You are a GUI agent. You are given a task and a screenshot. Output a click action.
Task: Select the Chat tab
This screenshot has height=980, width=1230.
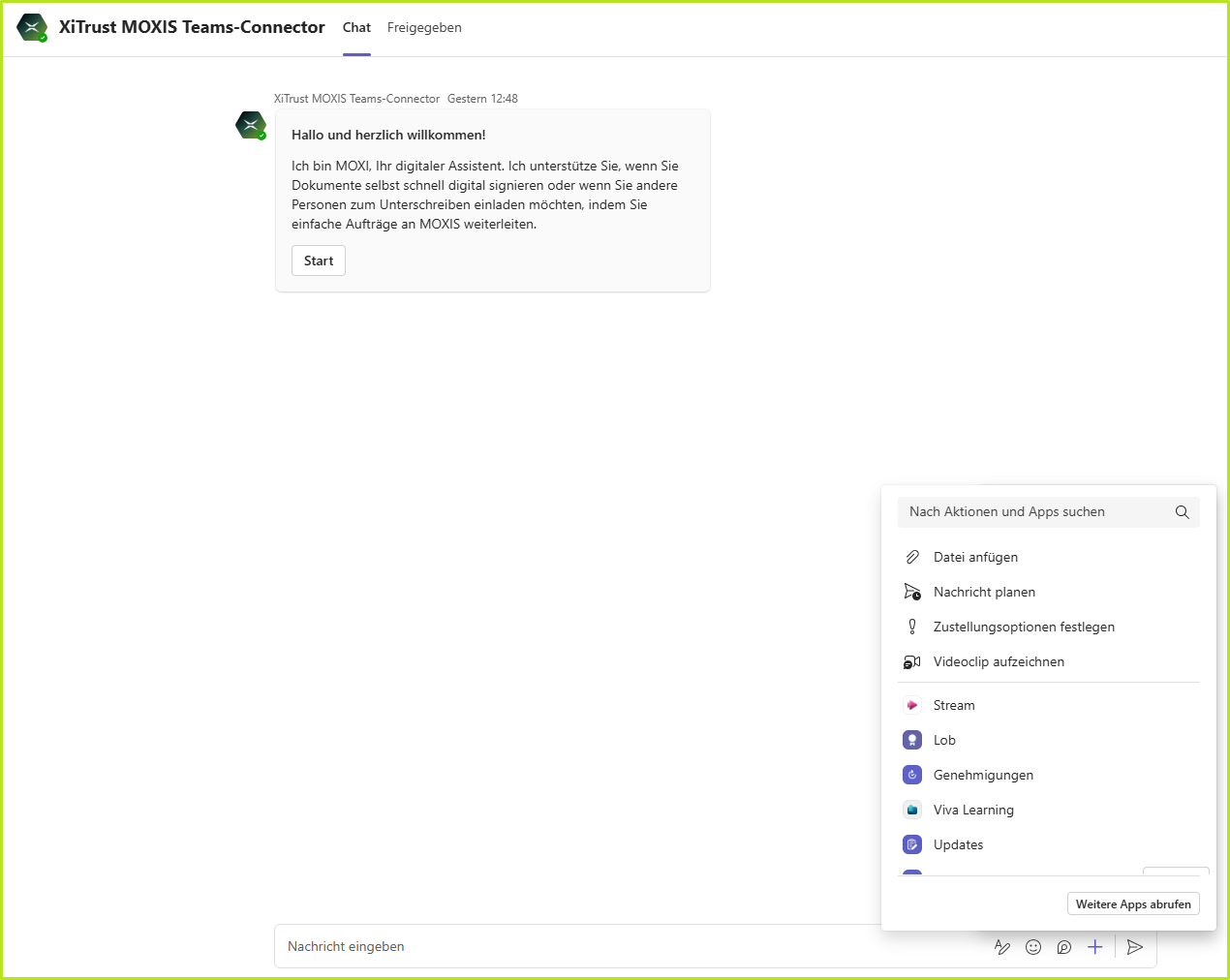(356, 28)
